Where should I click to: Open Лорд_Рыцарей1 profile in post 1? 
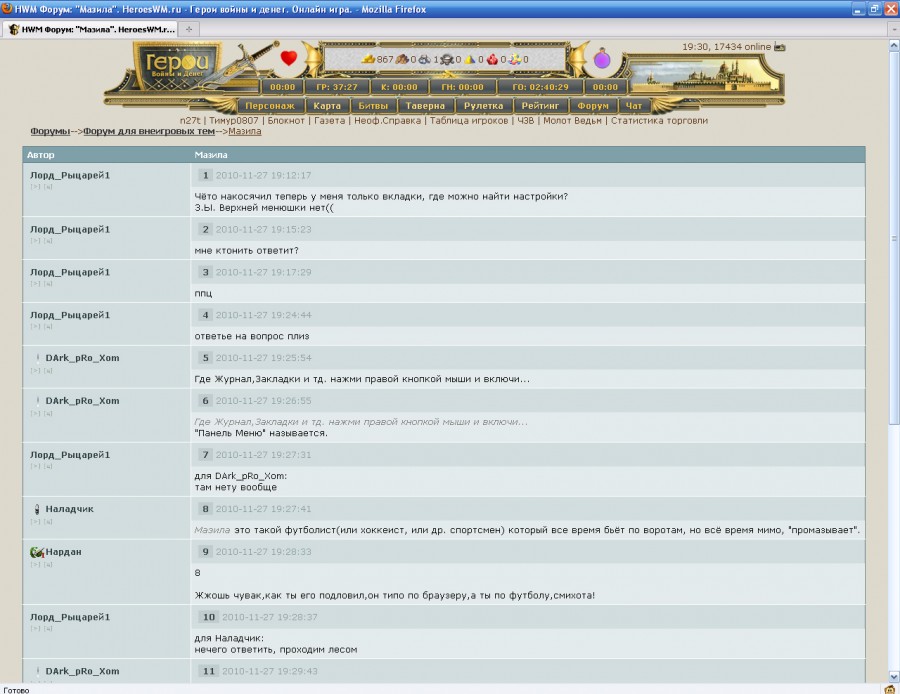pos(70,176)
